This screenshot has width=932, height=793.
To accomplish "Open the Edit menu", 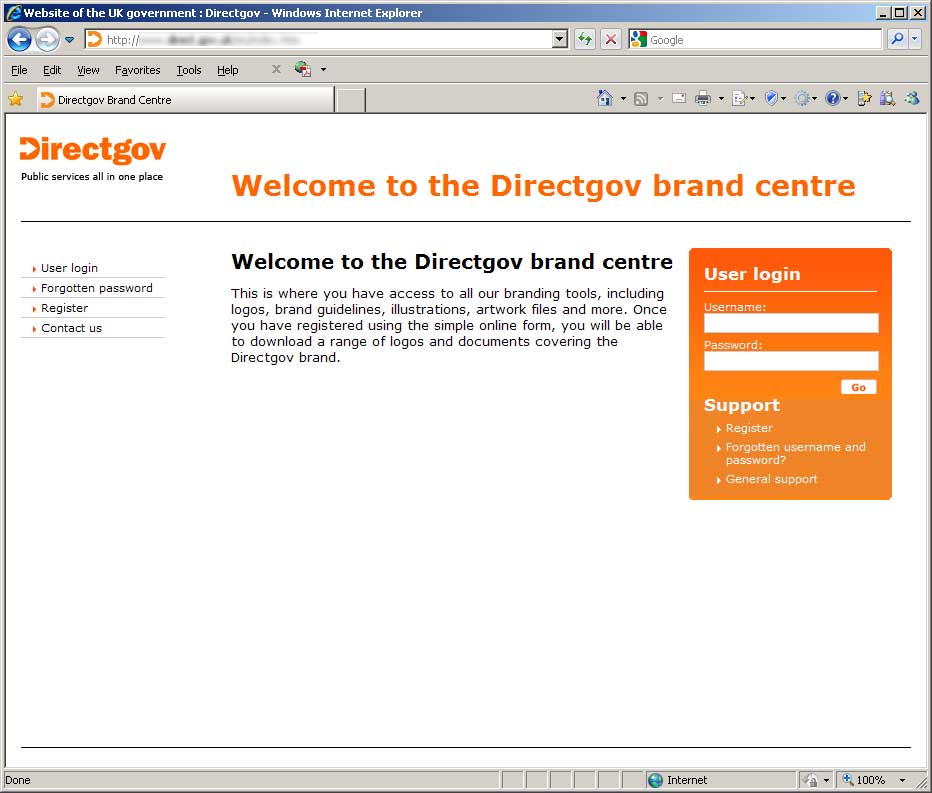I will tap(52, 70).
